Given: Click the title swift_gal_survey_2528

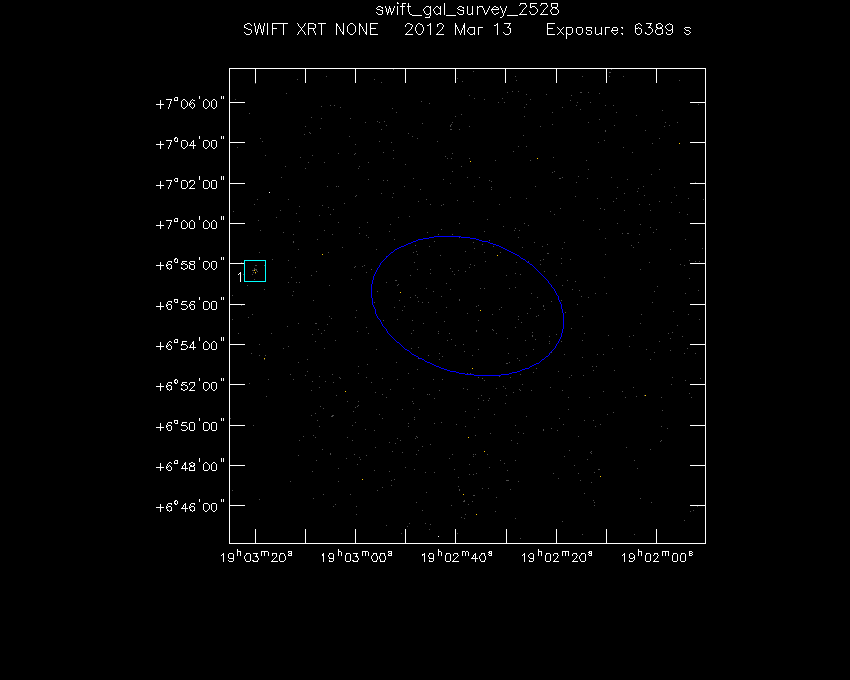Looking at the screenshot, I should pos(467,10).
